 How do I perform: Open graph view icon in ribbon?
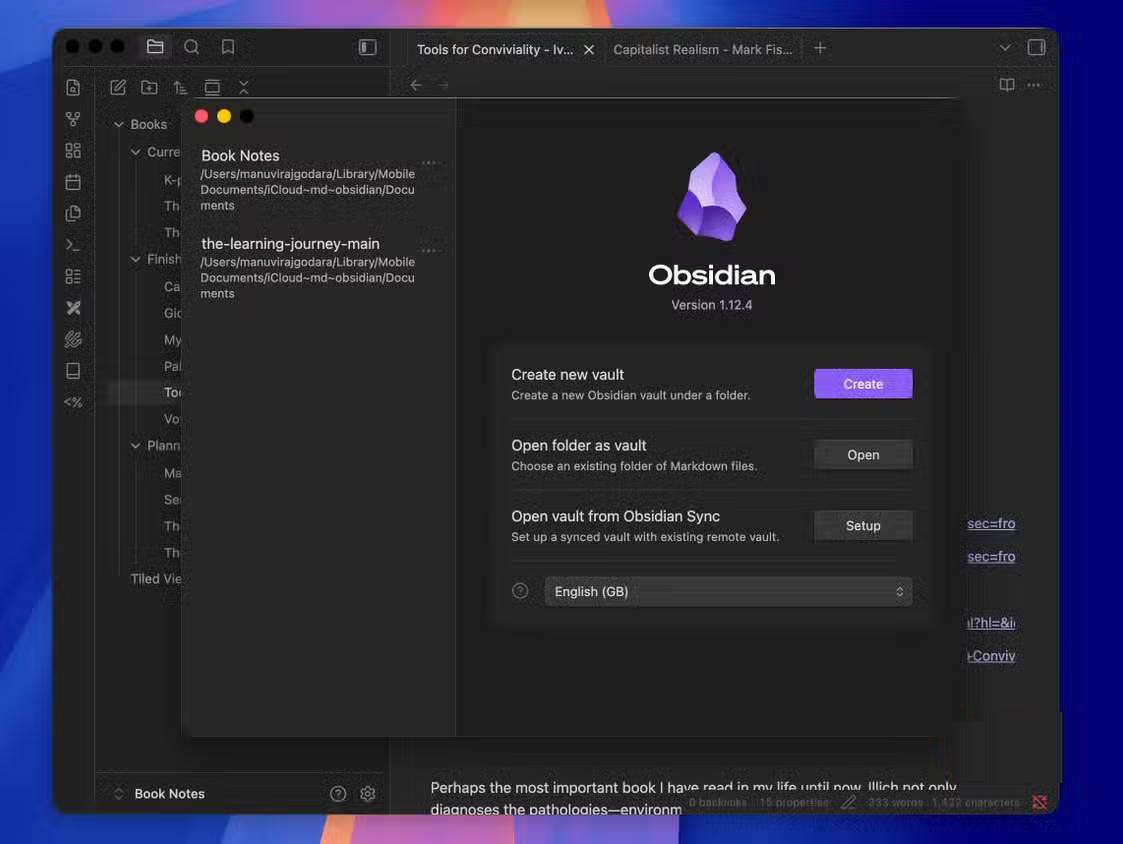(x=73, y=119)
